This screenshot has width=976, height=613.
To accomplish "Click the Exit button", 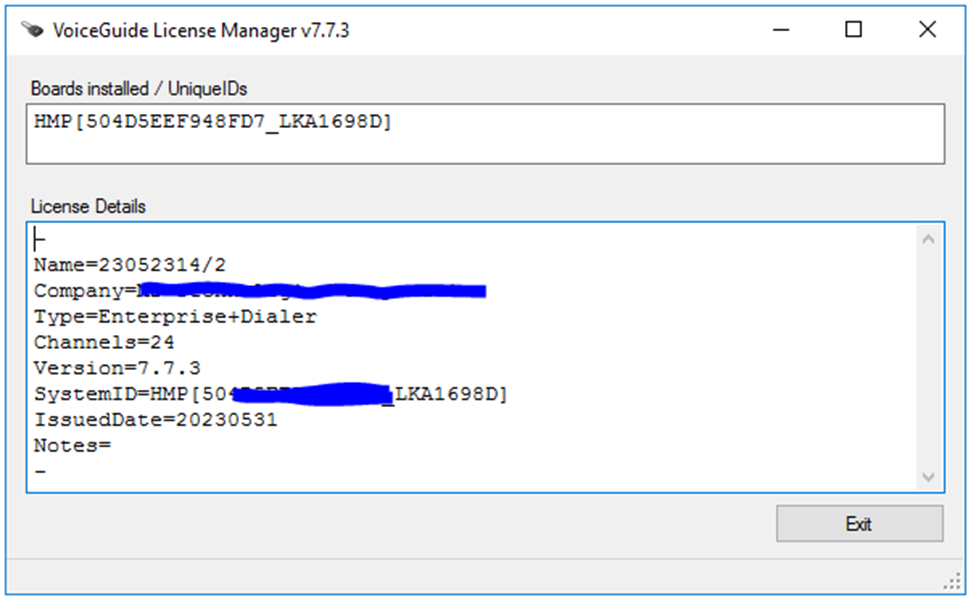I will 859,523.
